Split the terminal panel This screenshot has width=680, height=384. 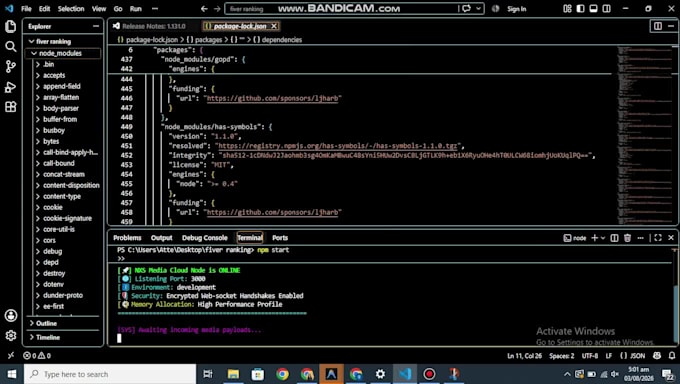[614, 238]
